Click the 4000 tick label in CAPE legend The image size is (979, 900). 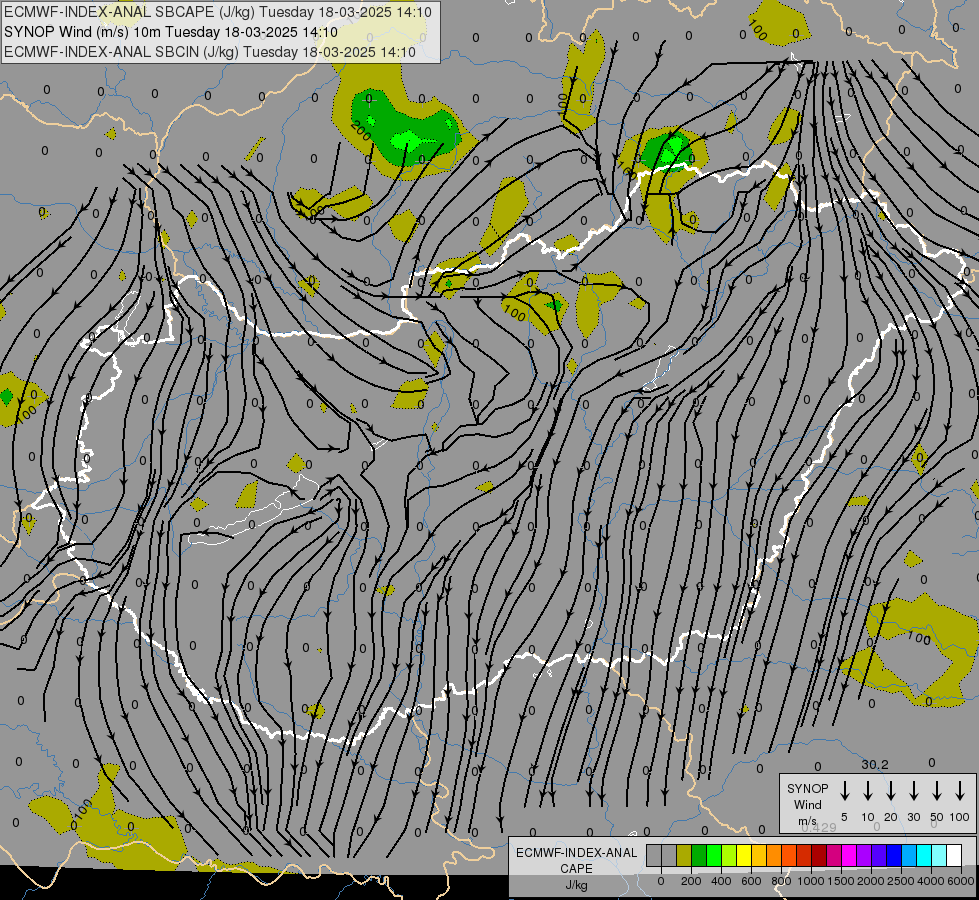click(x=931, y=881)
